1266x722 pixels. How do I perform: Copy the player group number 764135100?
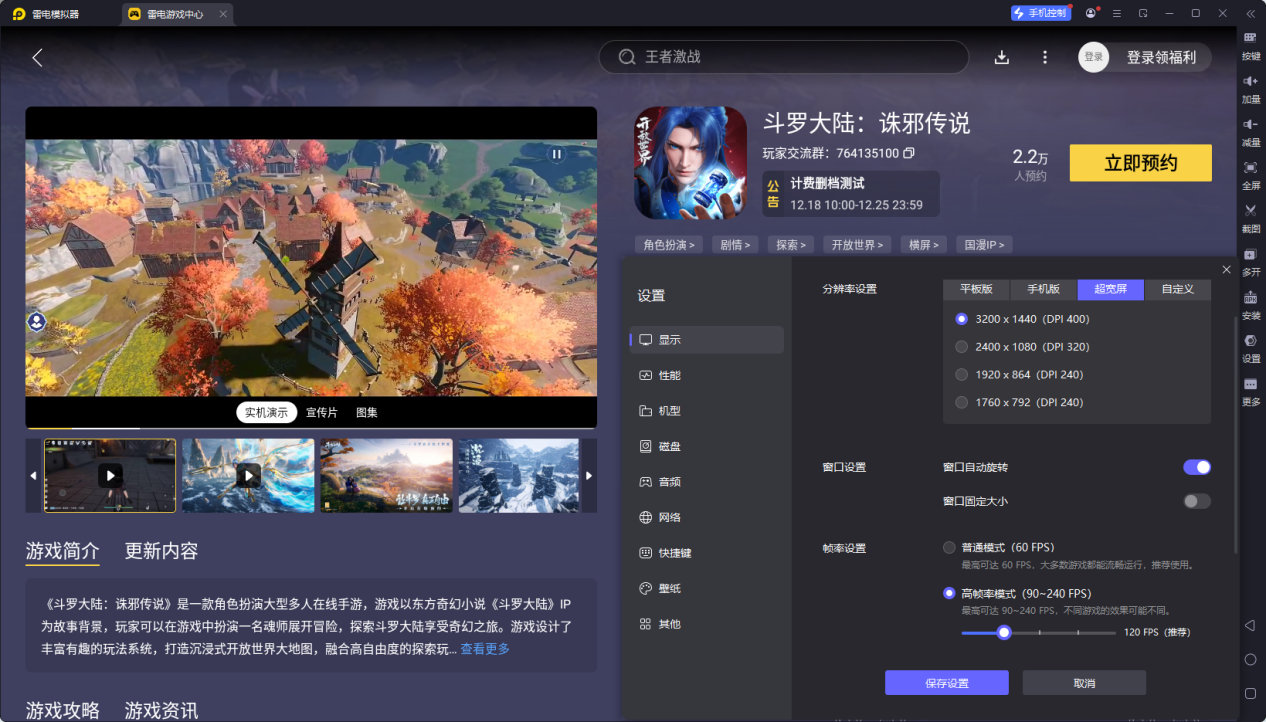[909, 153]
